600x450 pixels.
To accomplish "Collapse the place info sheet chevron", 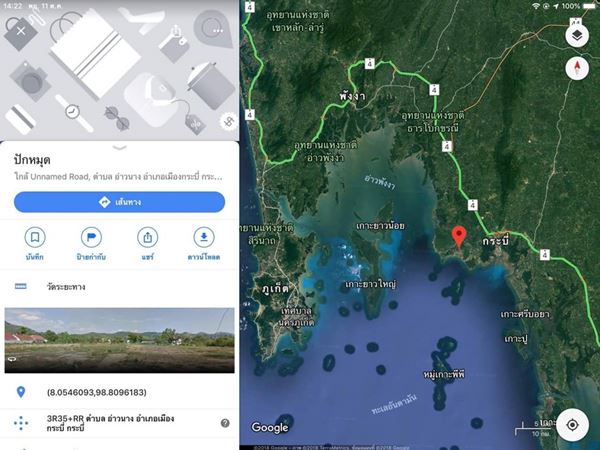I will (120, 148).
